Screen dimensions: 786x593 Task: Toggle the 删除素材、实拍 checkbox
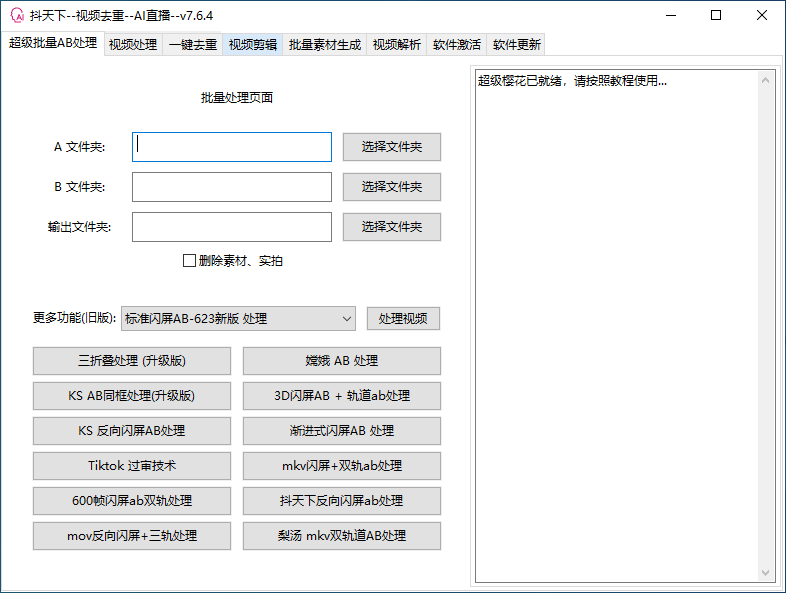coord(189,261)
